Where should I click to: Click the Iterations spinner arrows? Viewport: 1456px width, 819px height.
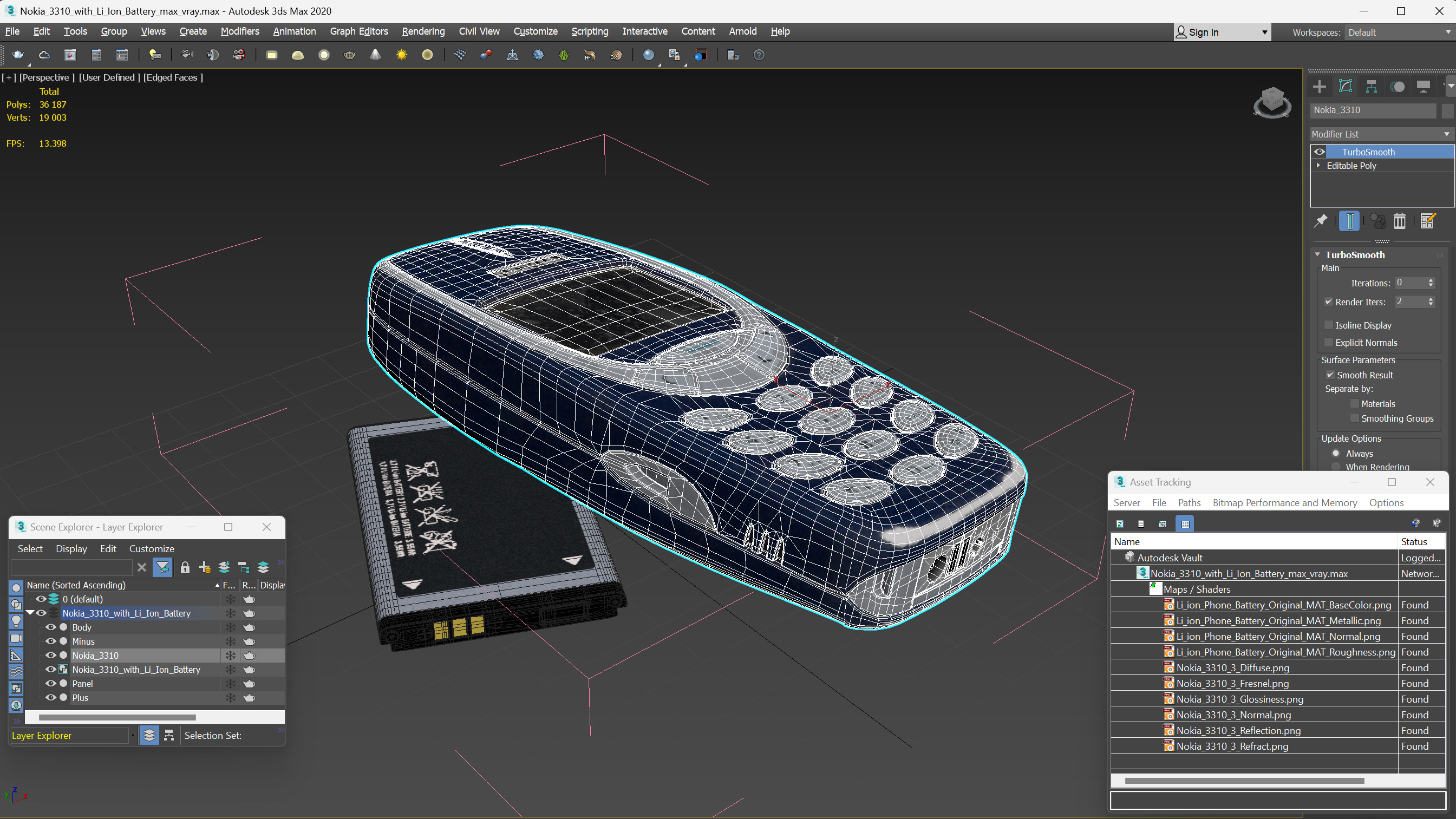pos(1431,283)
